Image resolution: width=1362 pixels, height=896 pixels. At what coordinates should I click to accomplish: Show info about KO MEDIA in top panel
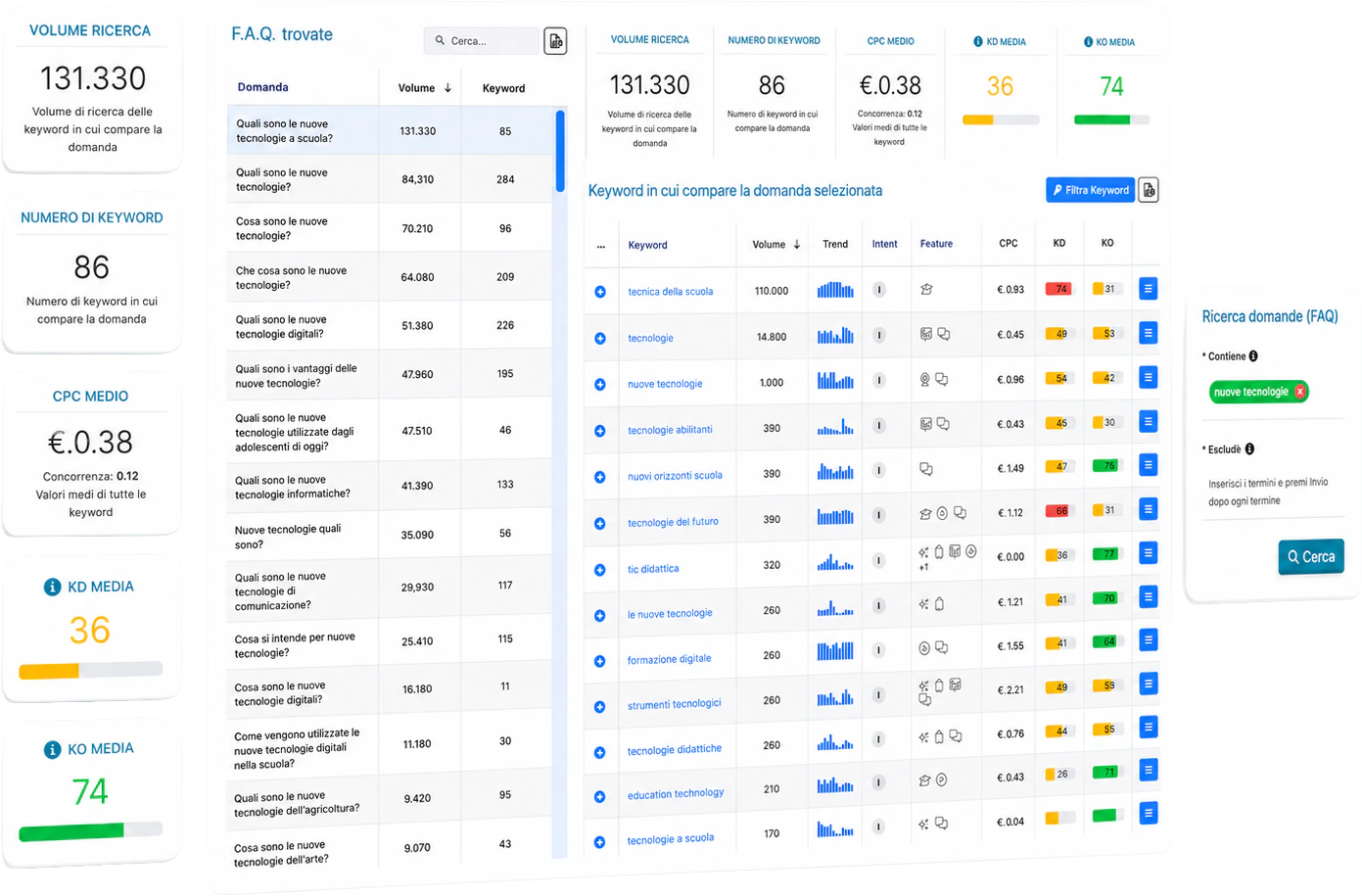click(1088, 42)
